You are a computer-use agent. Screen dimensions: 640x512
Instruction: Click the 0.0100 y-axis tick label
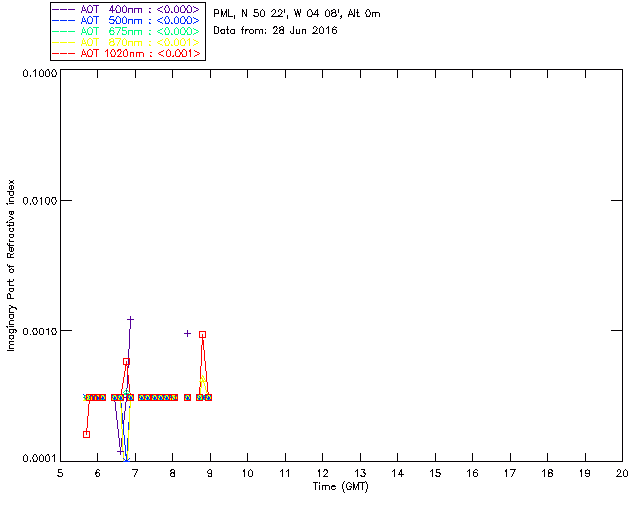[x=40, y=201]
